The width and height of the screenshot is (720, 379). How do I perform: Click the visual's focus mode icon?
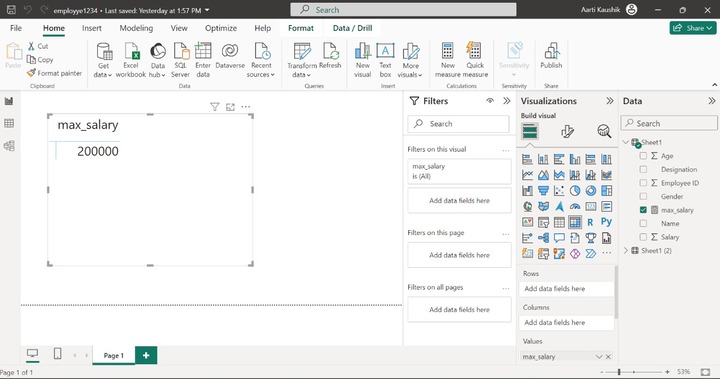pos(230,107)
